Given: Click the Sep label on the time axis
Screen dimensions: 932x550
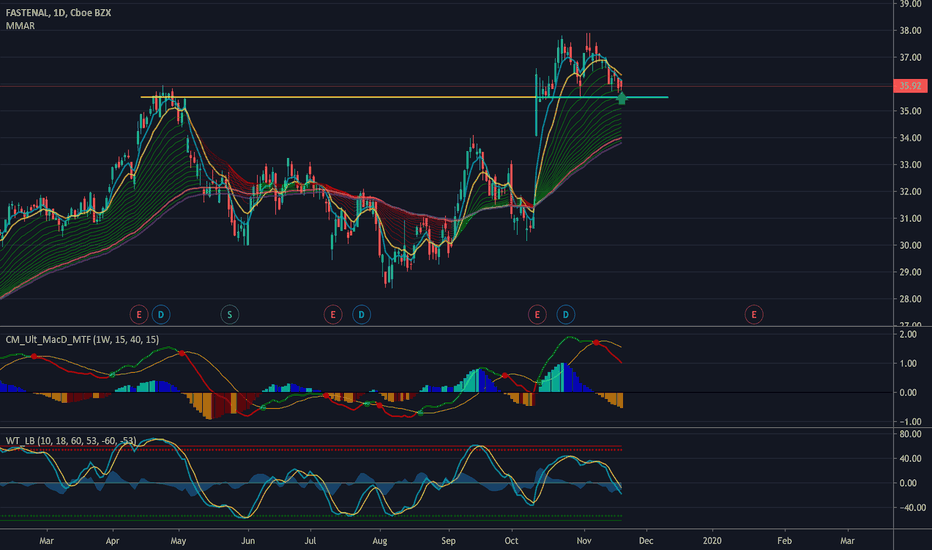Looking at the screenshot, I should (448, 540).
